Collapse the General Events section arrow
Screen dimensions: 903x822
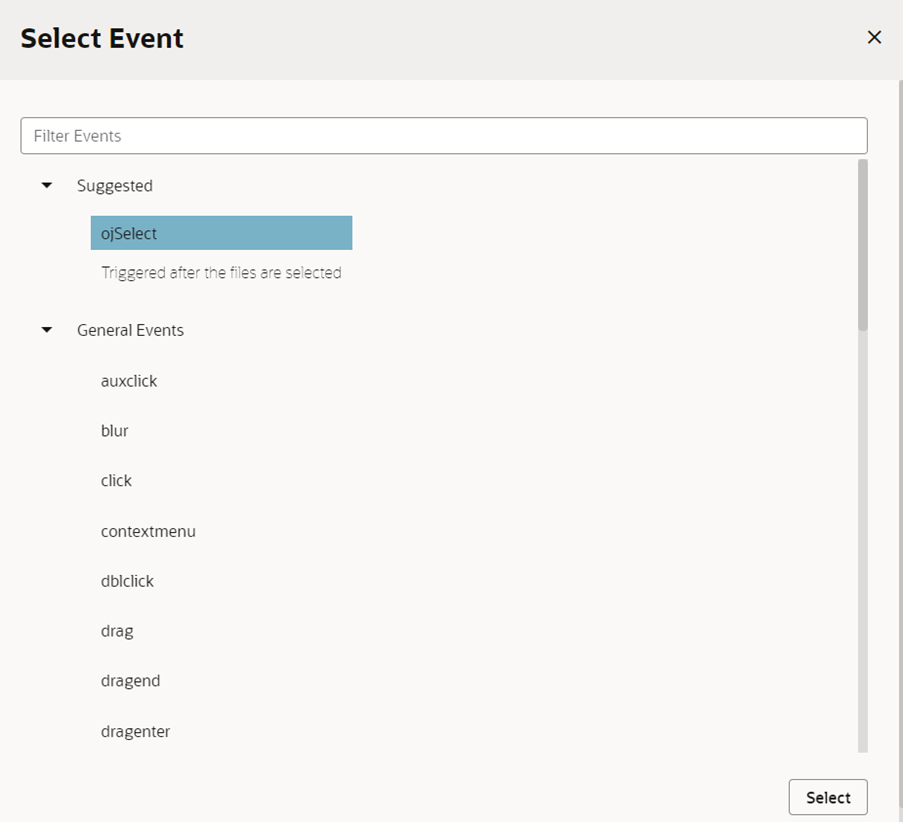pyautogui.click(x=47, y=330)
